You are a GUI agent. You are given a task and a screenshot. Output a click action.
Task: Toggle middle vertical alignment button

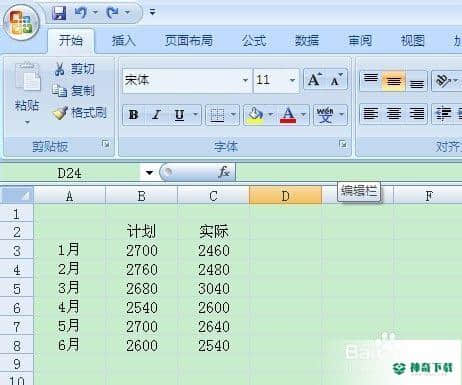394,80
